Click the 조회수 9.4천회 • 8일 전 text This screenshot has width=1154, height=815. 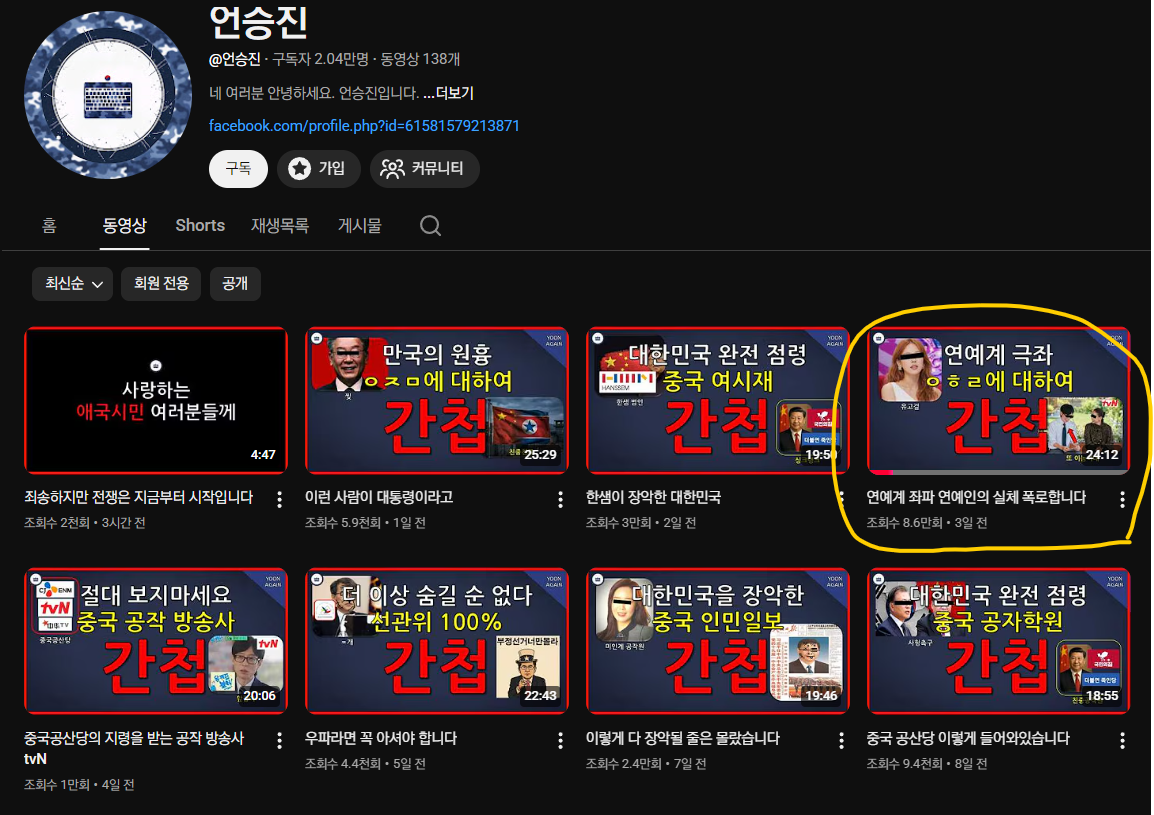(927, 763)
